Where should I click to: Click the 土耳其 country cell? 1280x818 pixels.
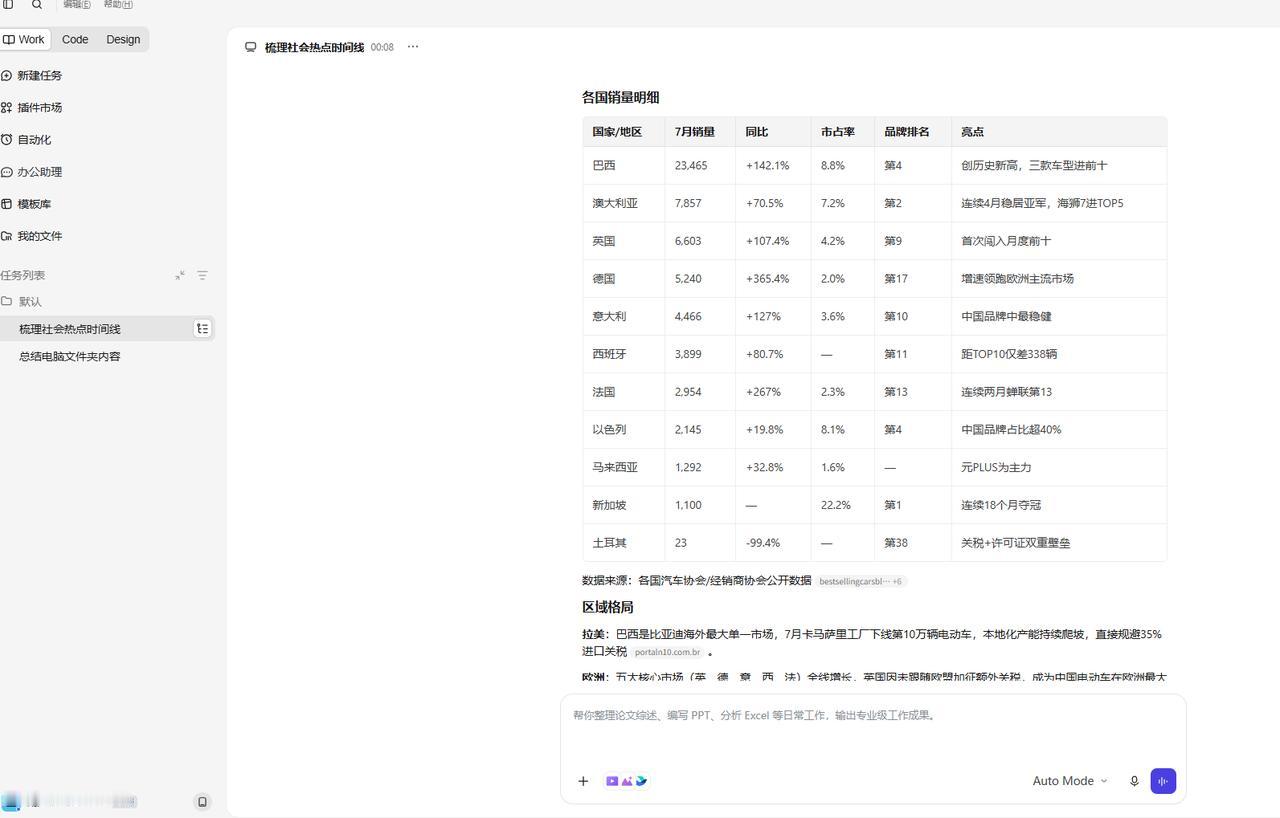coord(609,543)
